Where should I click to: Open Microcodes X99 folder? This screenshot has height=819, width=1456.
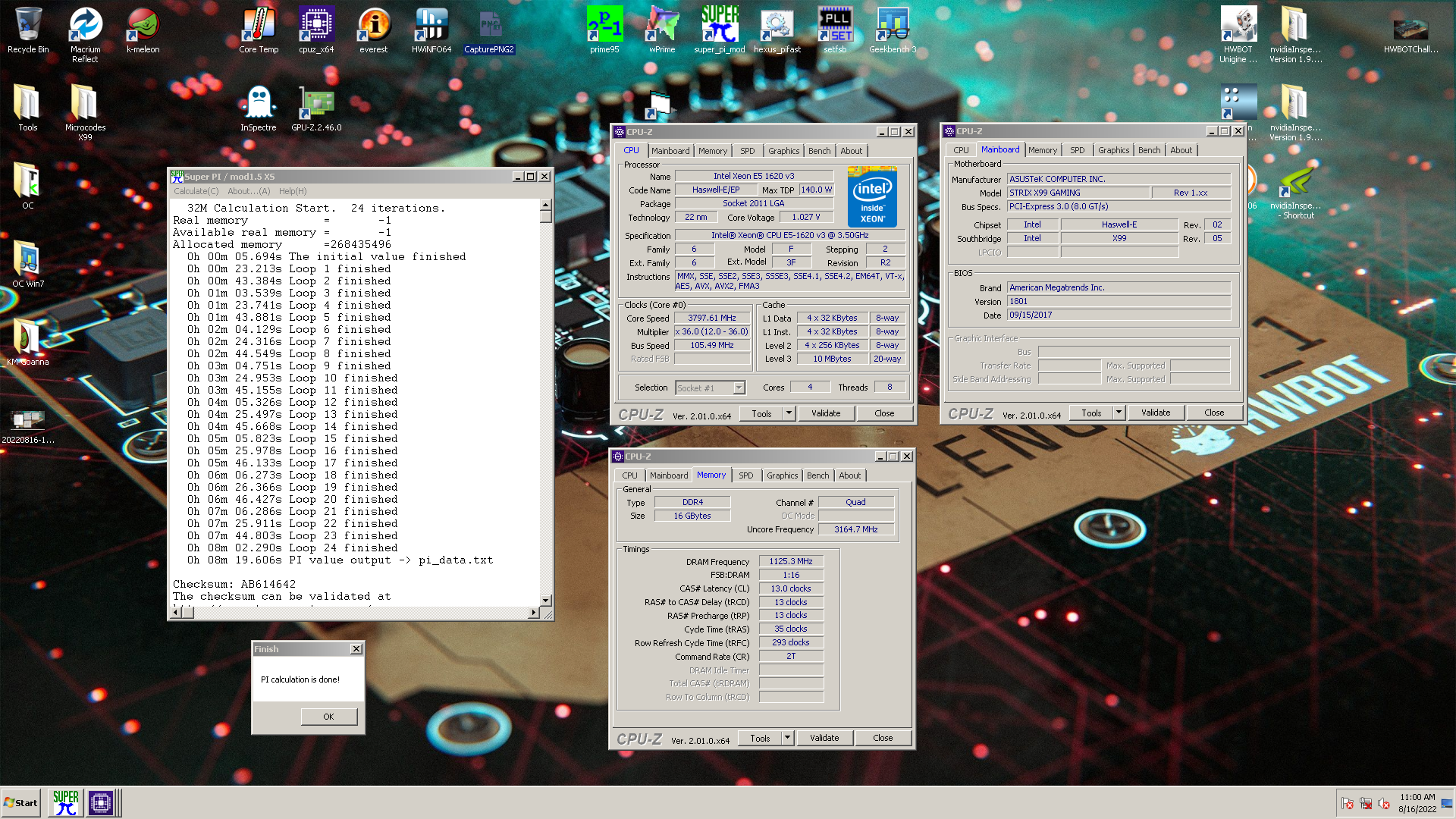[x=86, y=112]
